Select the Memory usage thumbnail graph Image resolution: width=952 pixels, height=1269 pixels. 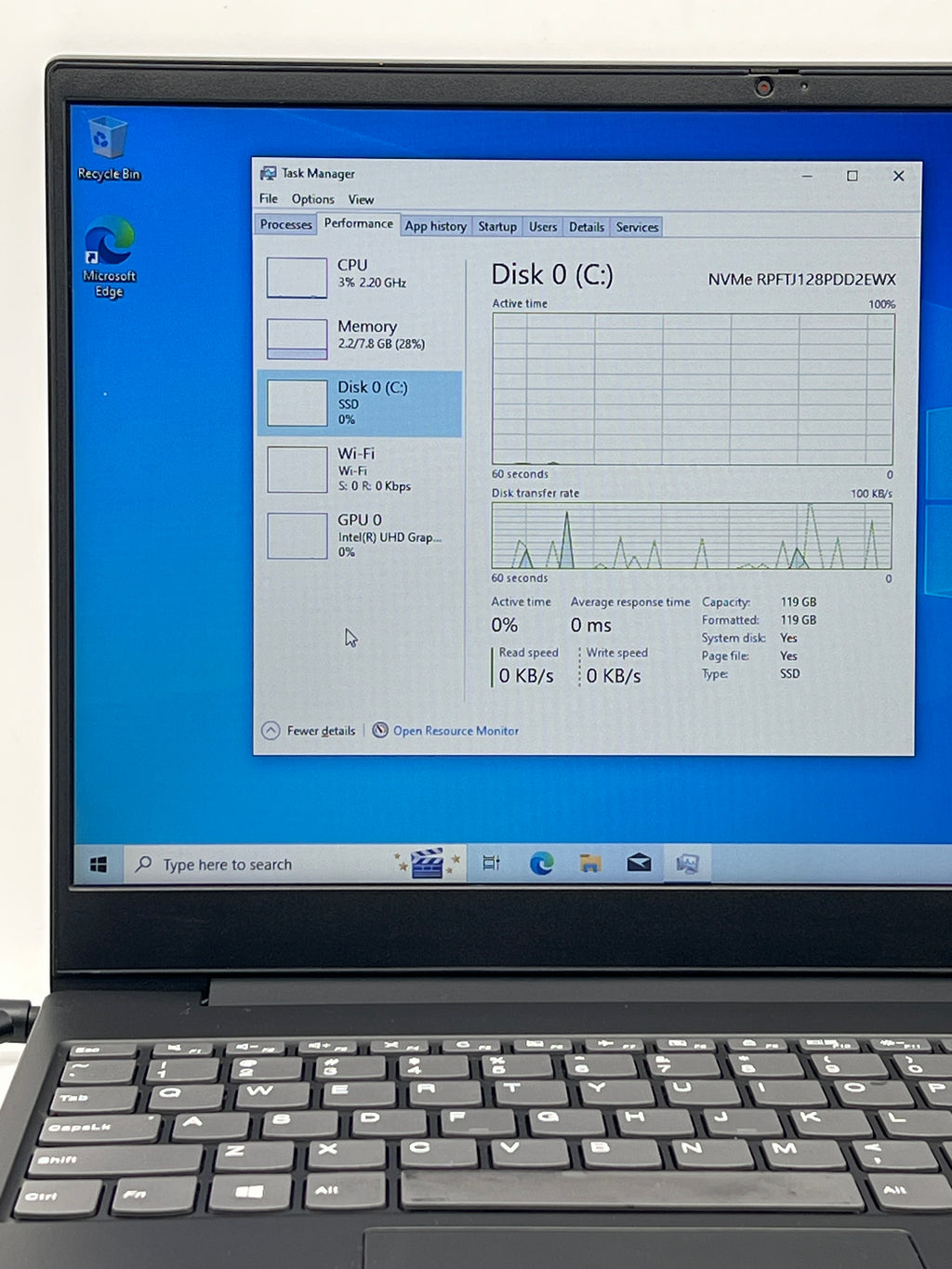[297, 338]
